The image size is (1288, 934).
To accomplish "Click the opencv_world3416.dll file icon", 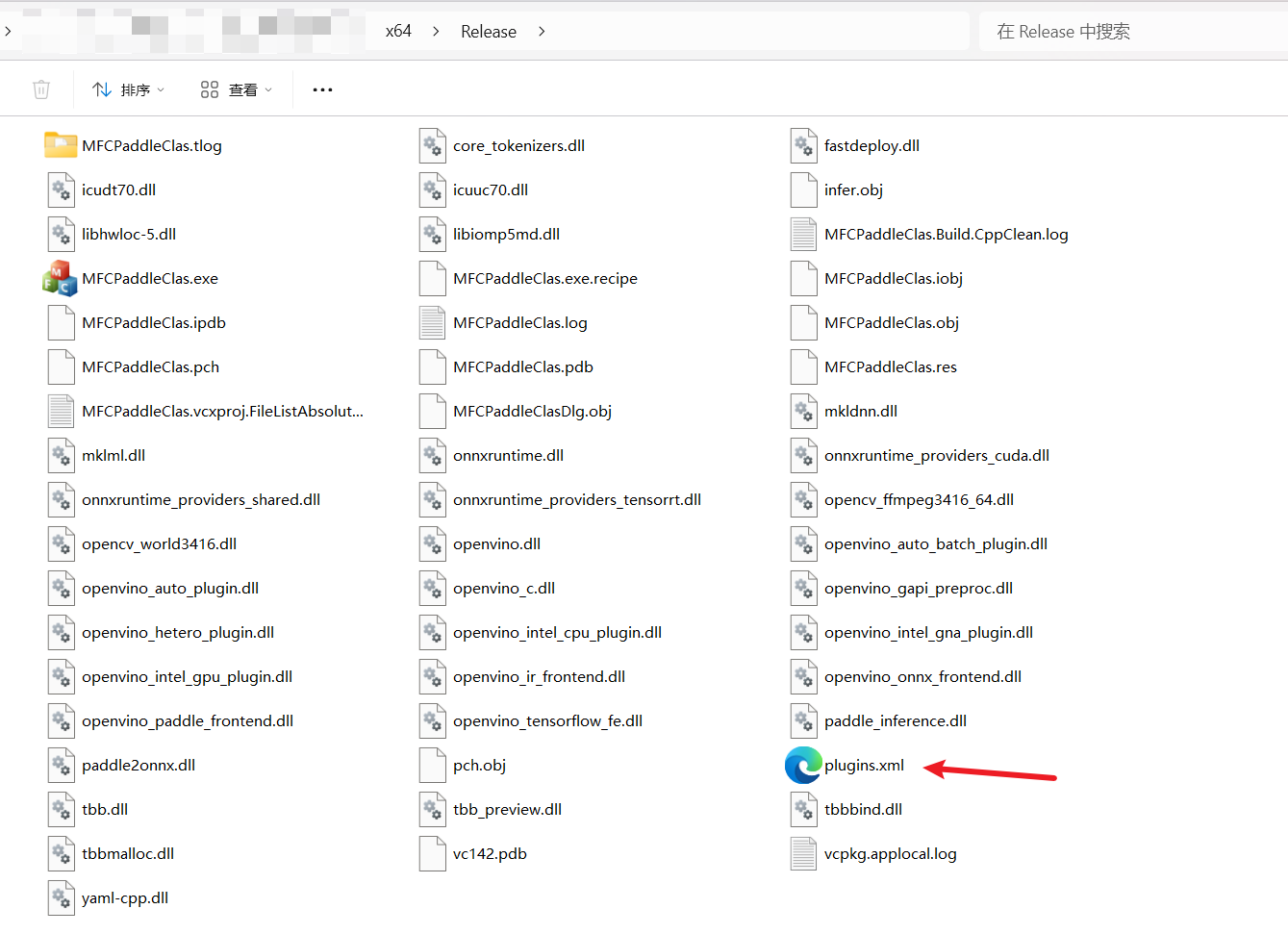I will [61, 543].
